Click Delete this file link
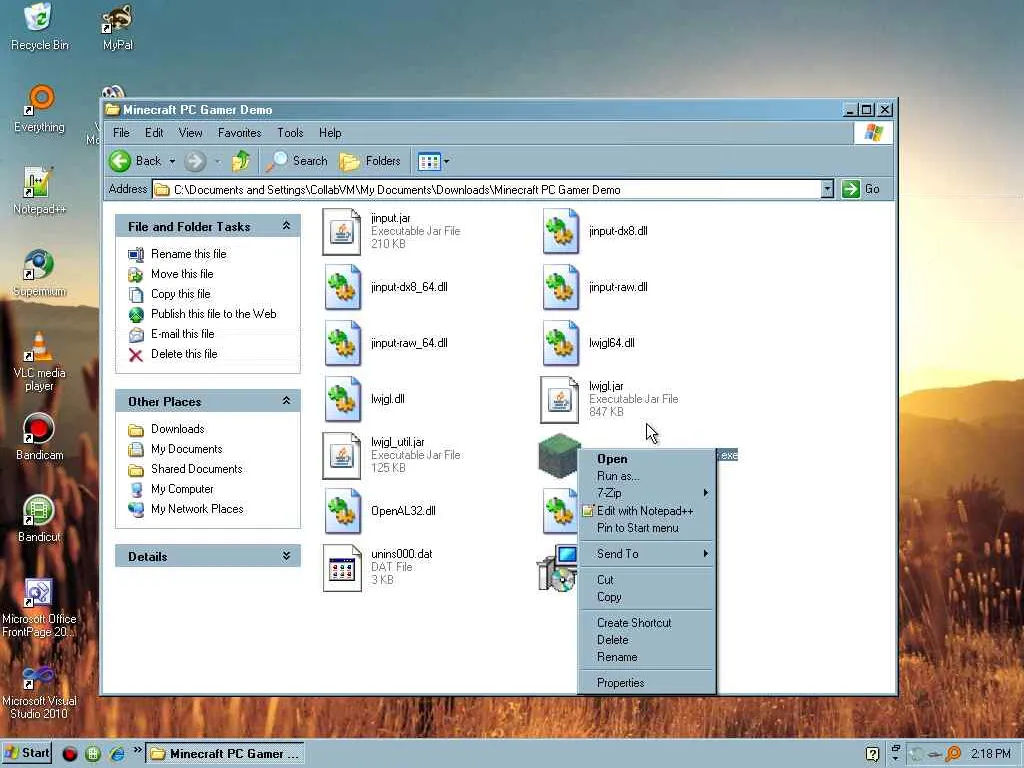The width and height of the screenshot is (1024, 768). (184, 353)
